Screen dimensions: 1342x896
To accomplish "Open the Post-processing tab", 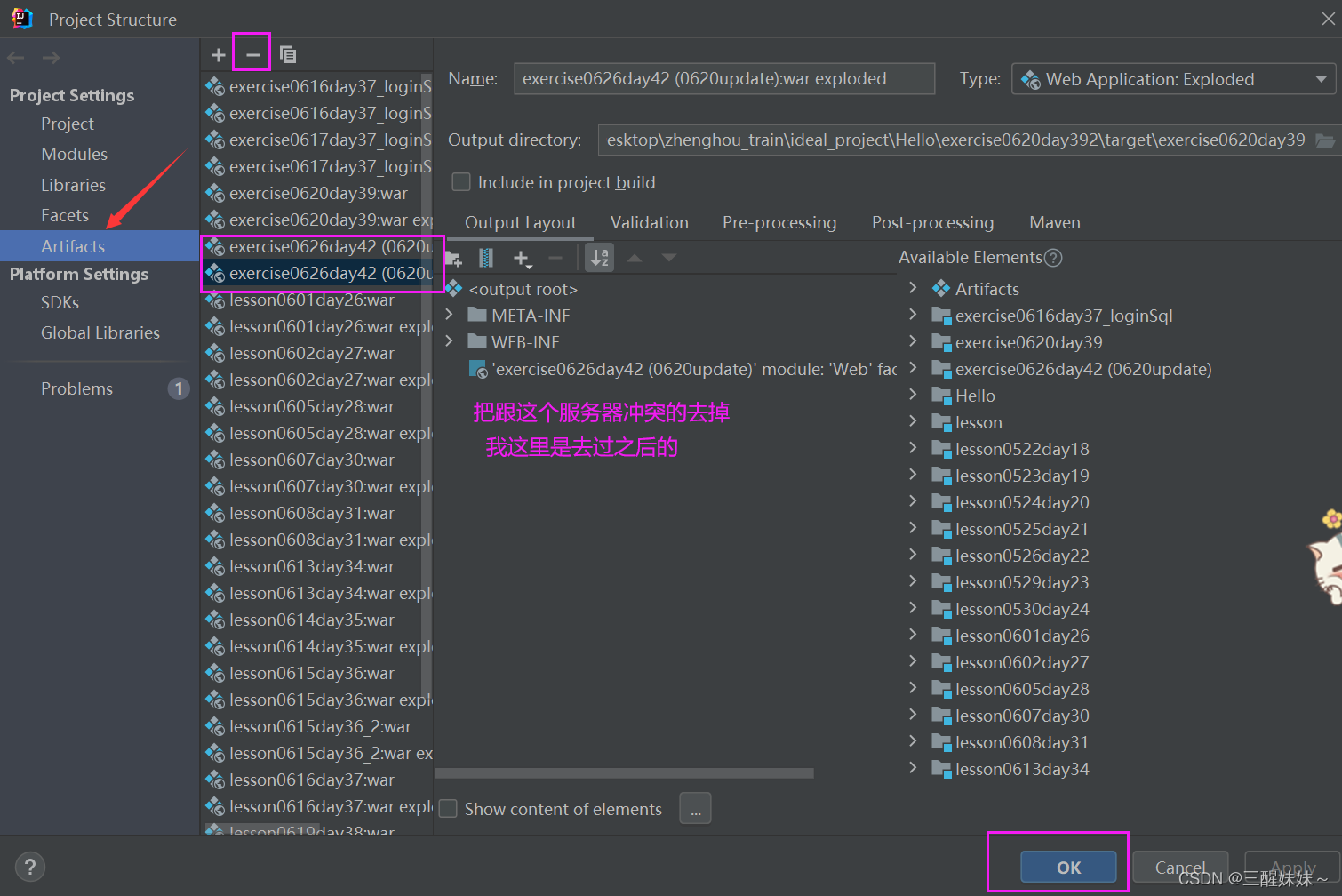I will click(x=933, y=222).
